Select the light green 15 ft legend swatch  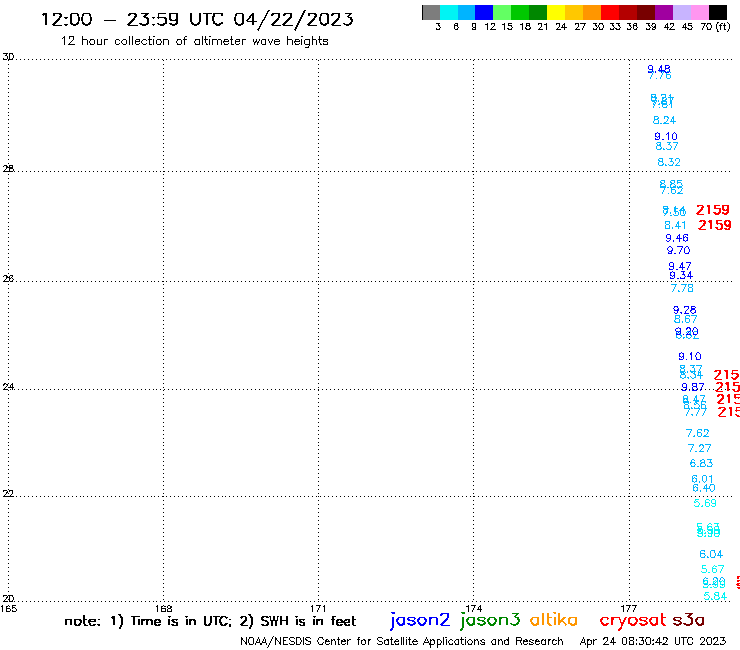point(502,12)
